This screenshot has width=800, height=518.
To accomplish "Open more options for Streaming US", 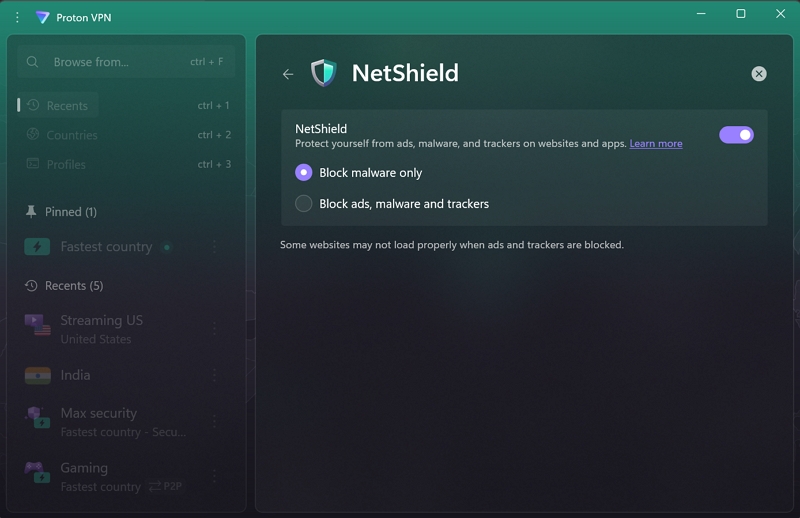I will tap(214, 327).
